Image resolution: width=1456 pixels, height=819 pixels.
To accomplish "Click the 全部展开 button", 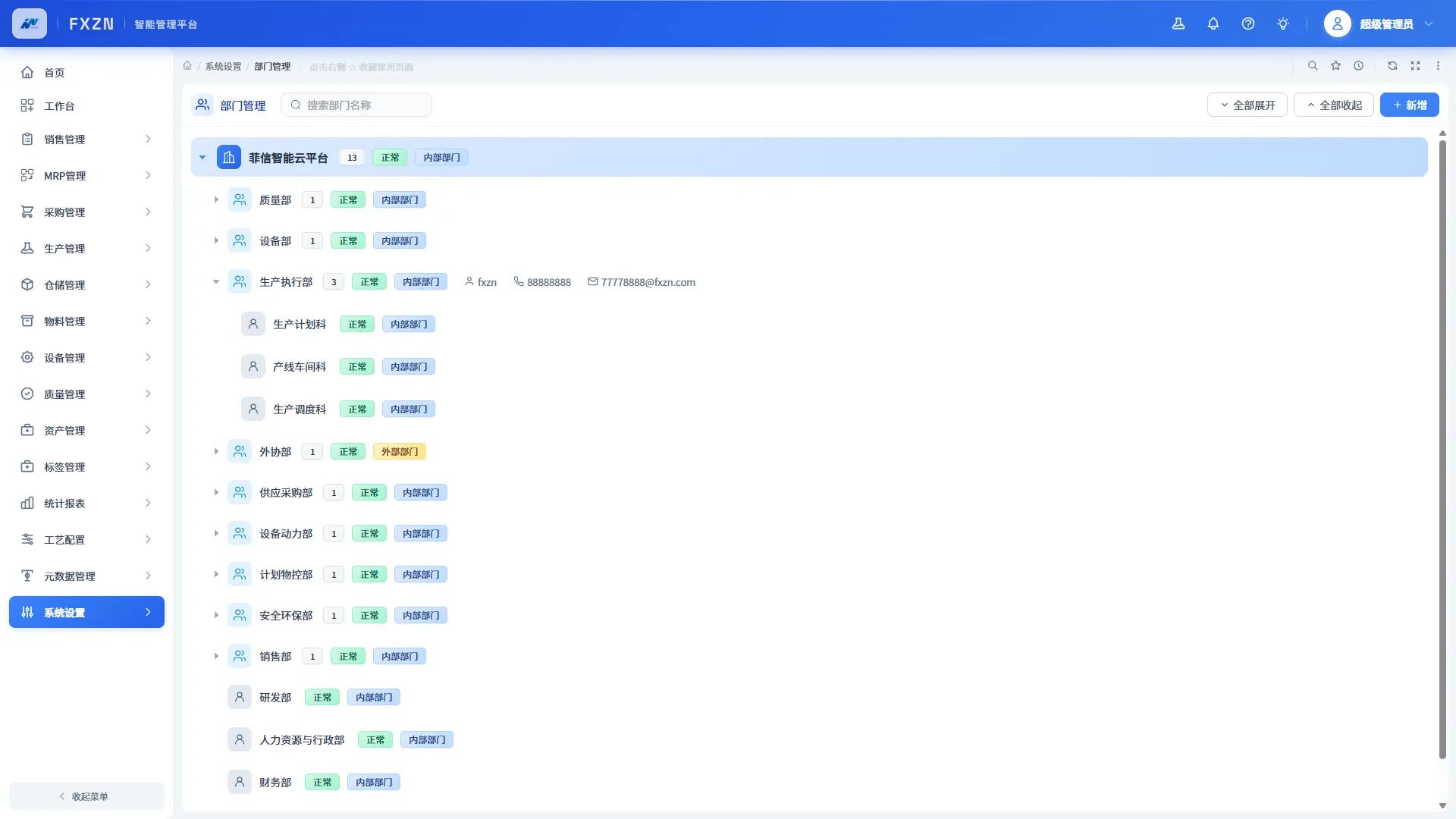I will [x=1247, y=105].
